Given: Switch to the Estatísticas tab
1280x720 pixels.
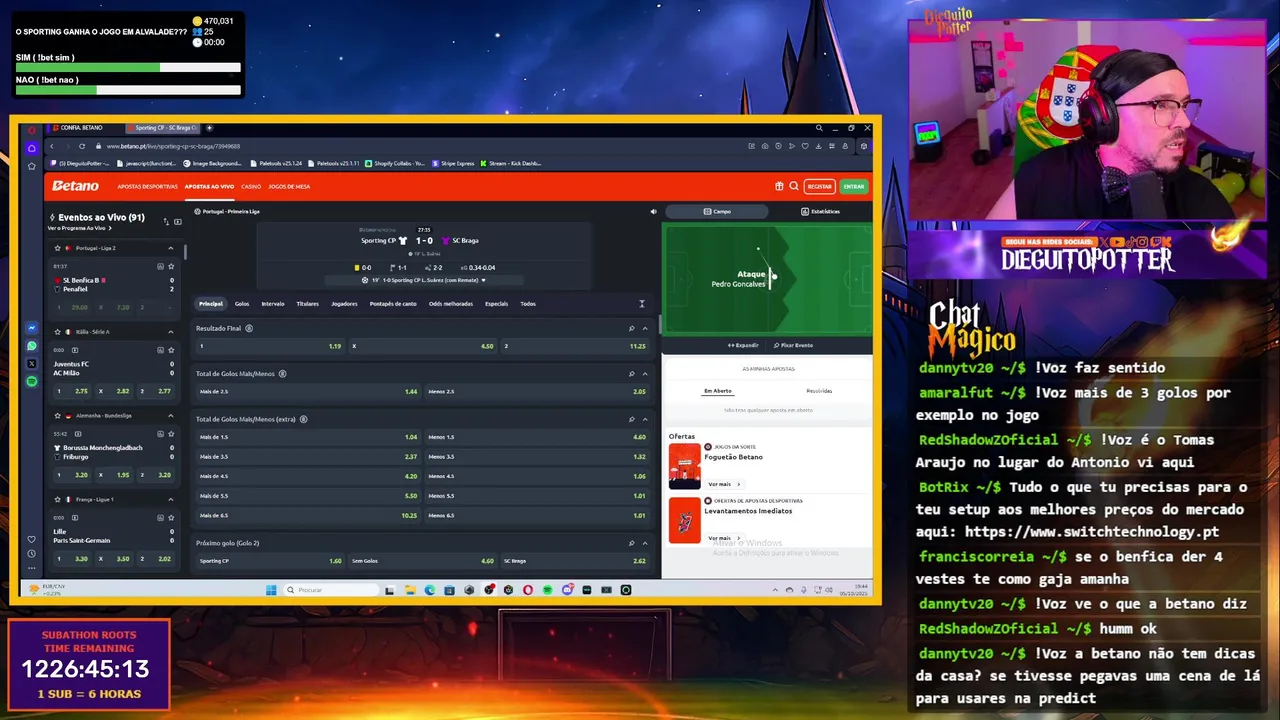Looking at the screenshot, I should [x=820, y=211].
